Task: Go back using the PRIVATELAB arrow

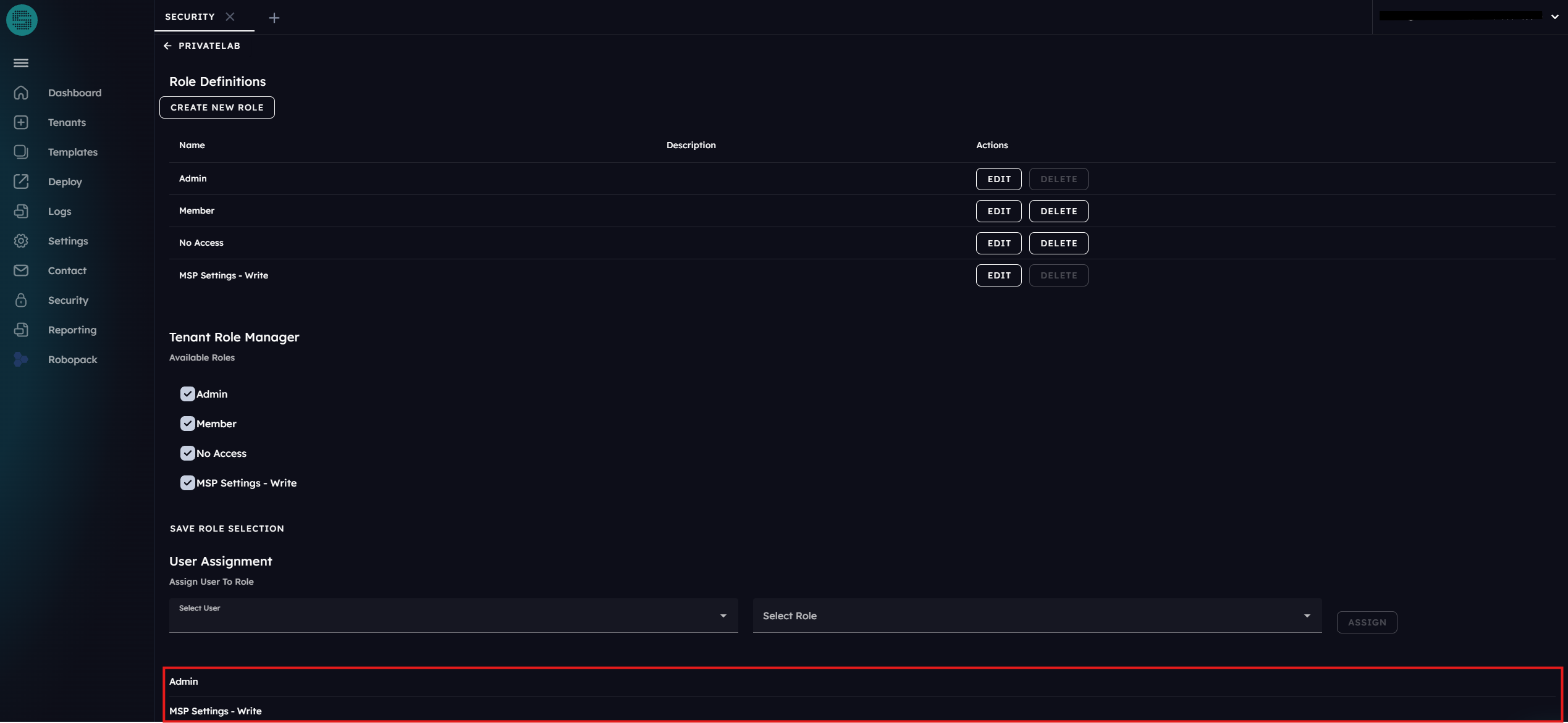Action: 167,46
